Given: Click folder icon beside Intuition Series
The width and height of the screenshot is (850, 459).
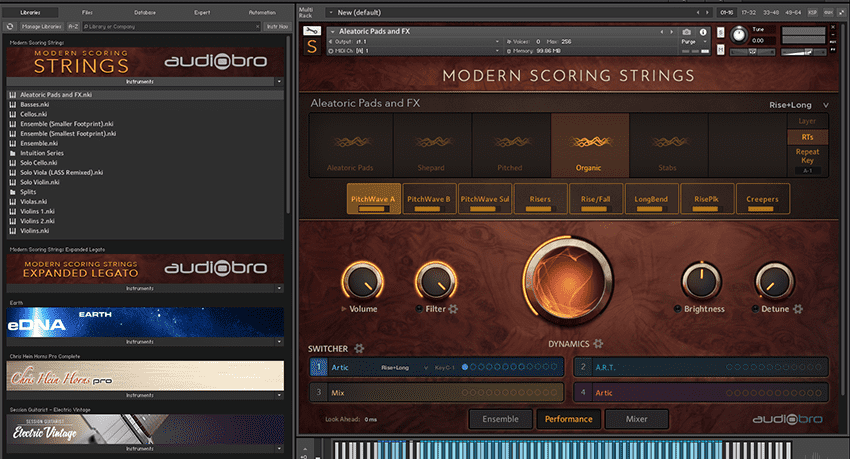Looking at the screenshot, I should pos(12,153).
